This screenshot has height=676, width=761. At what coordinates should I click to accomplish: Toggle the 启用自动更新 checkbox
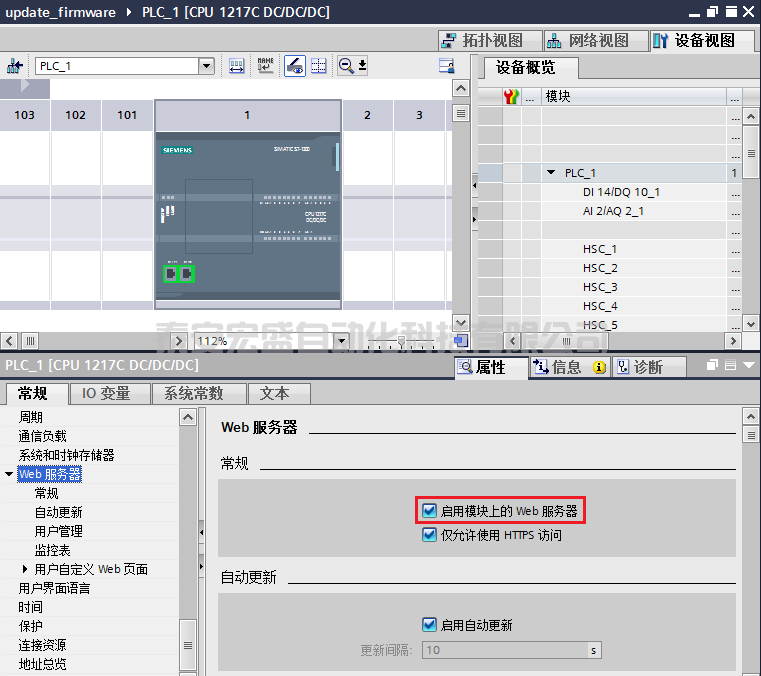(x=430, y=625)
